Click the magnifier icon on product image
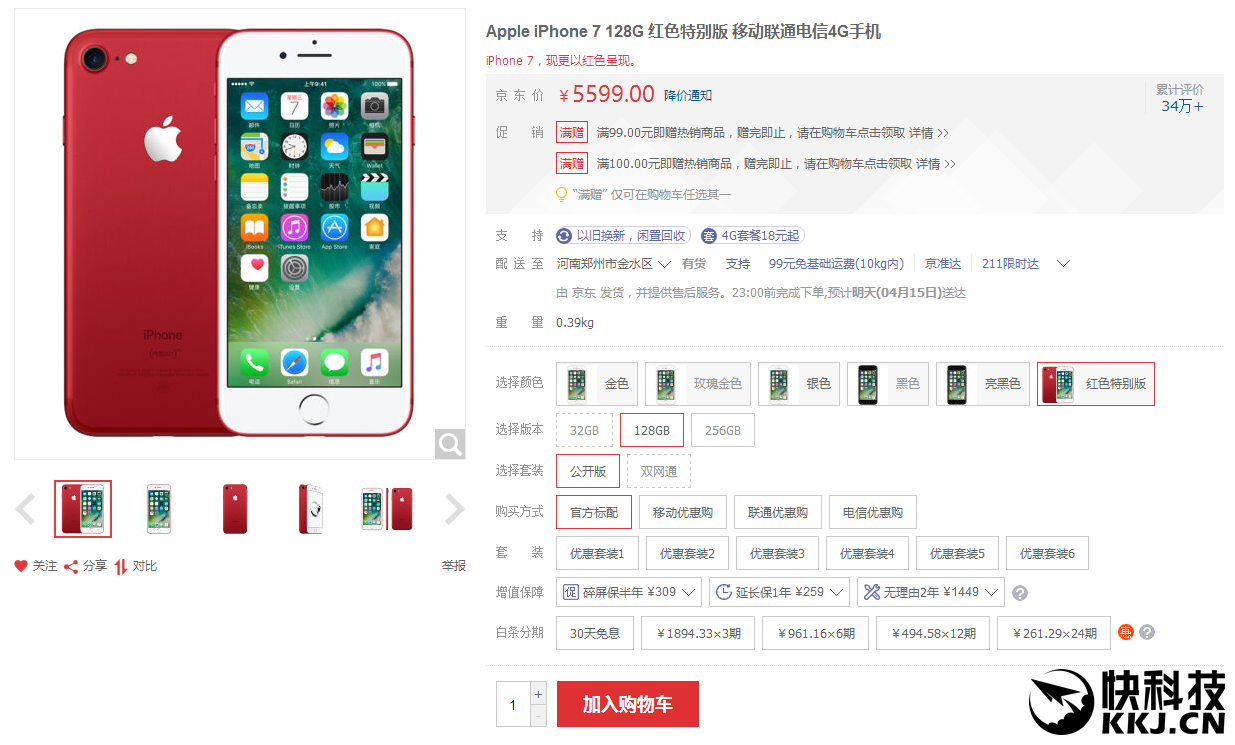 pyautogui.click(x=450, y=444)
